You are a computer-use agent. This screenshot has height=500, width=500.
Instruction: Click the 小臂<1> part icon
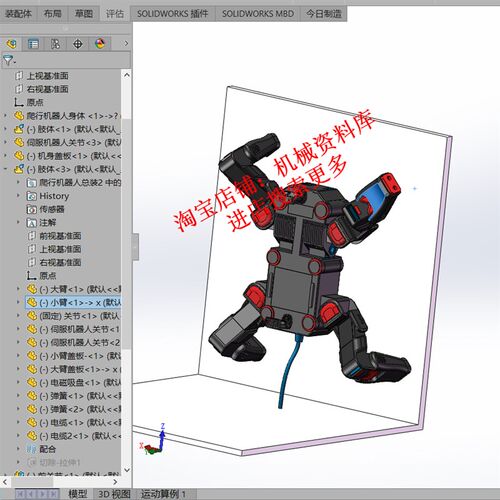pos(32,302)
